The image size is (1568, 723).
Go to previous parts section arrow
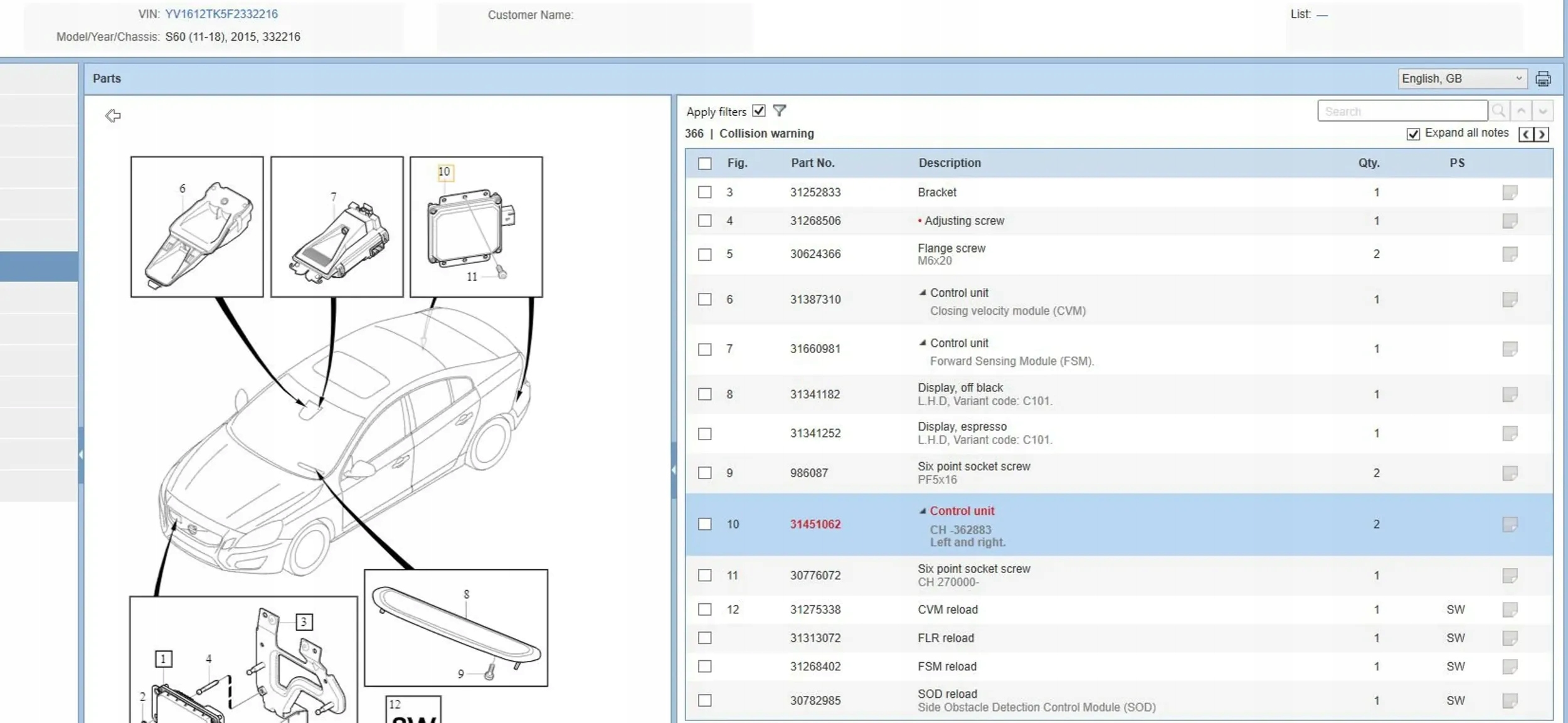coord(1526,134)
